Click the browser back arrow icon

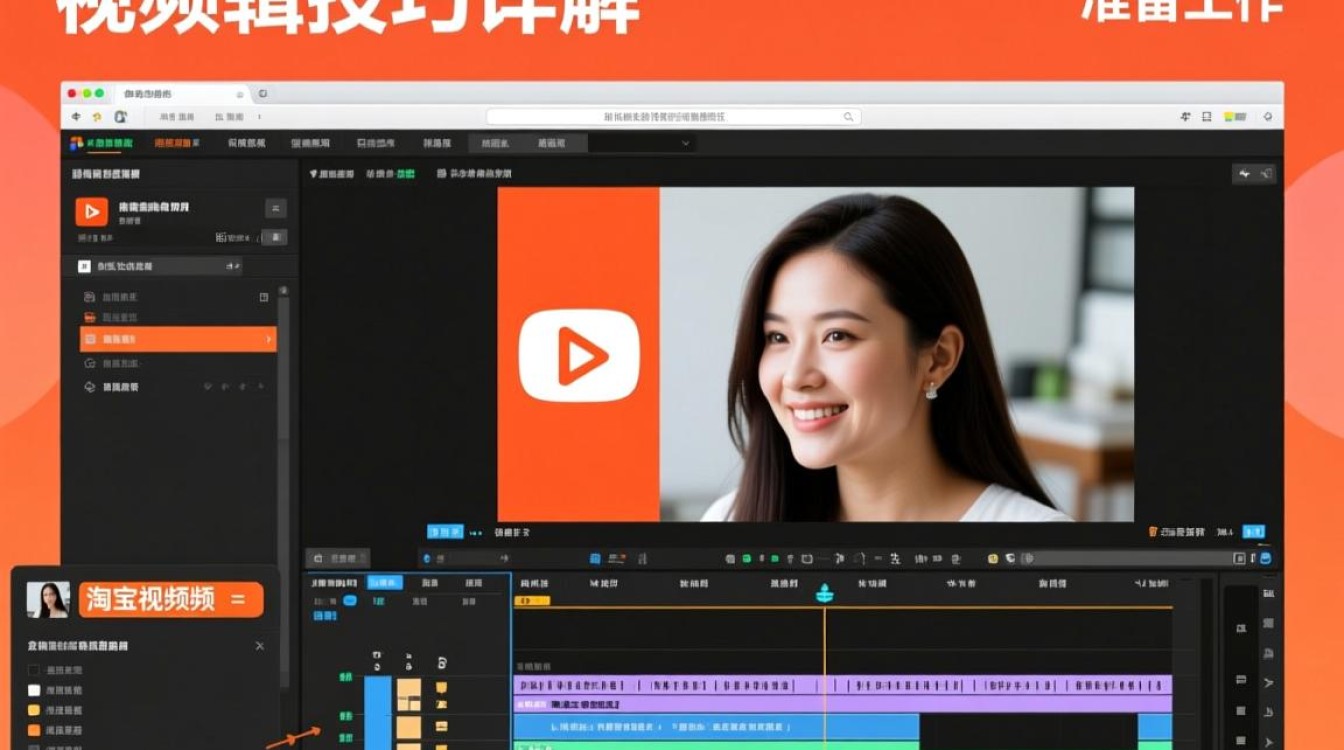click(76, 117)
